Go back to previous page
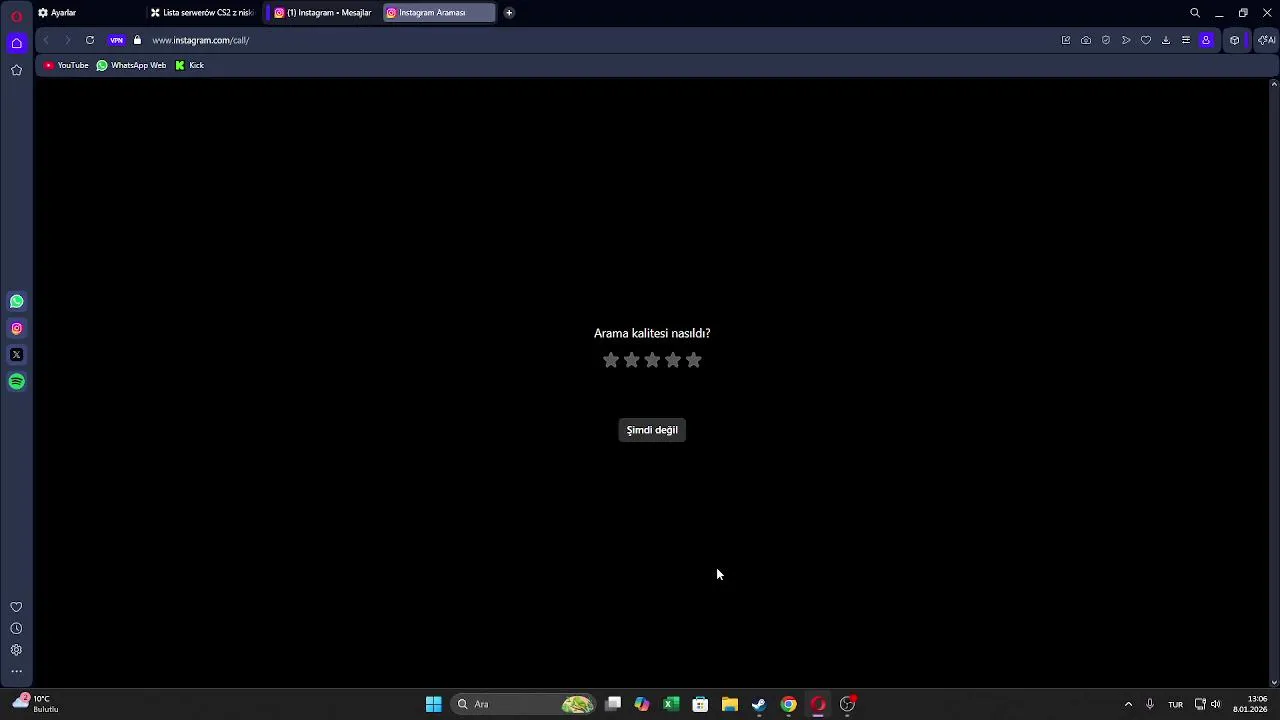Viewport: 1280px width, 720px height. click(x=46, y=40)
